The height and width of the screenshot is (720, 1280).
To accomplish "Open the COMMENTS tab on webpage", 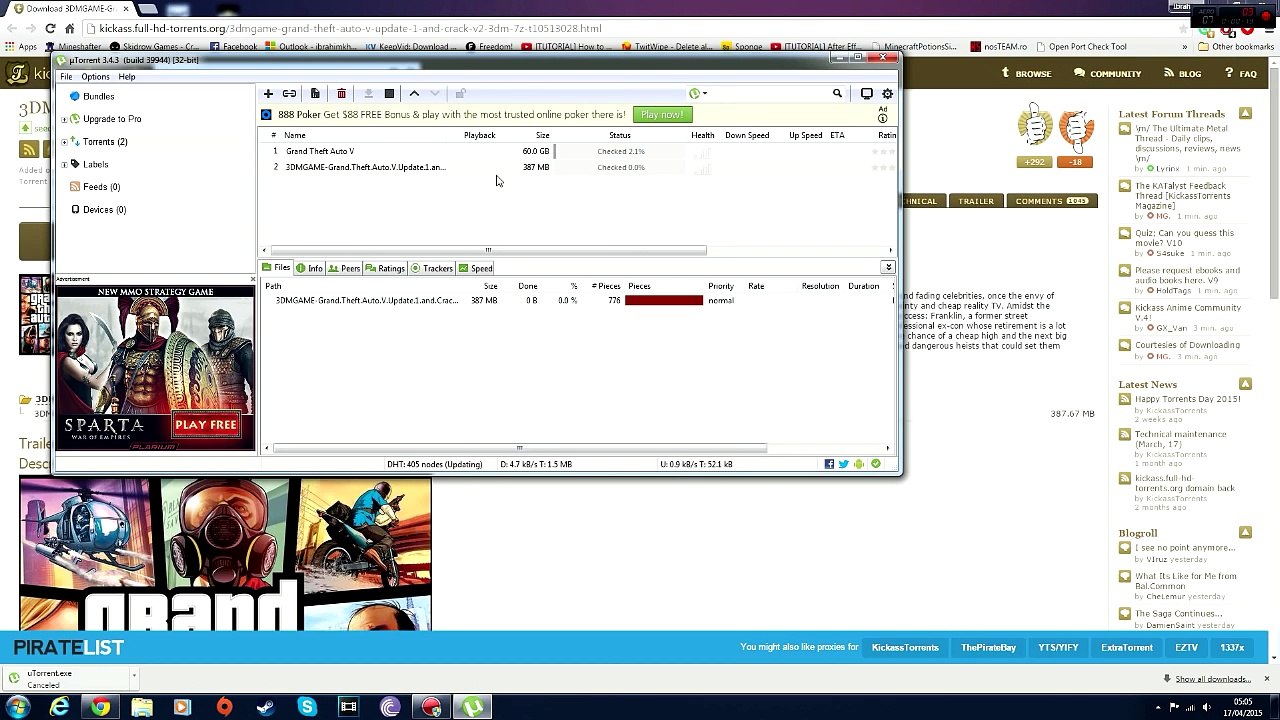I will click(1051, 201).
